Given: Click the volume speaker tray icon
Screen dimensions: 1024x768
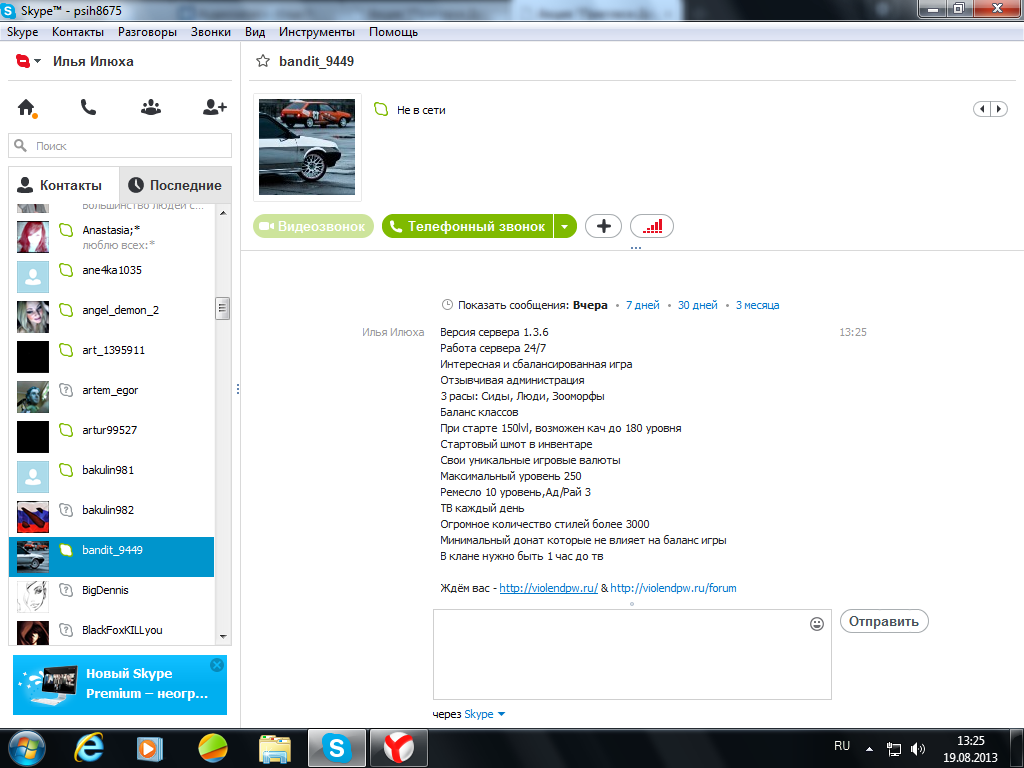Looking at the screenshot, I should pyautogui.click(x=918, y=749).
